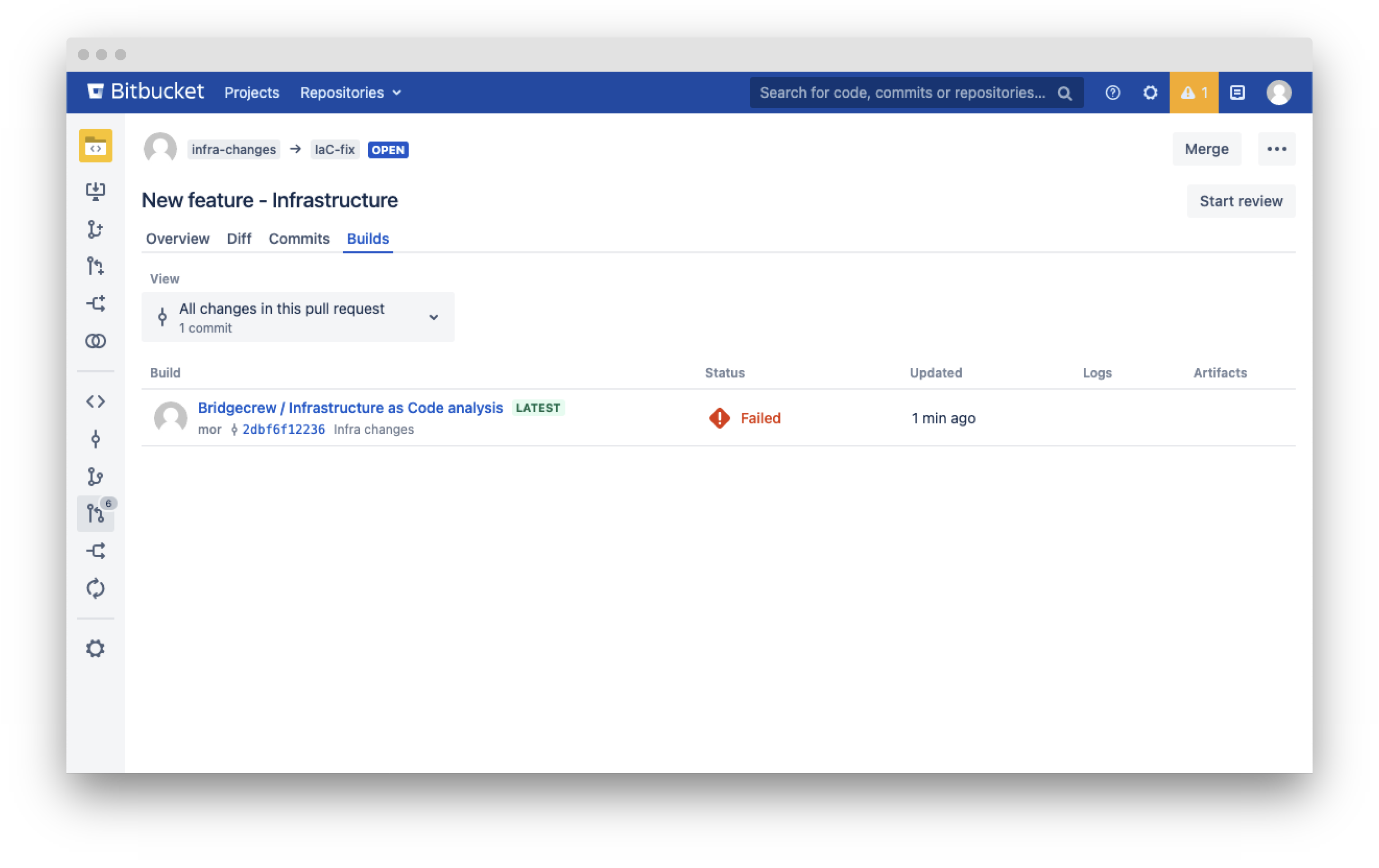Image resolution: width=1379 pixels, height=868 pixels.
Task: Click the Status column header
Action: tap(725, 373)
